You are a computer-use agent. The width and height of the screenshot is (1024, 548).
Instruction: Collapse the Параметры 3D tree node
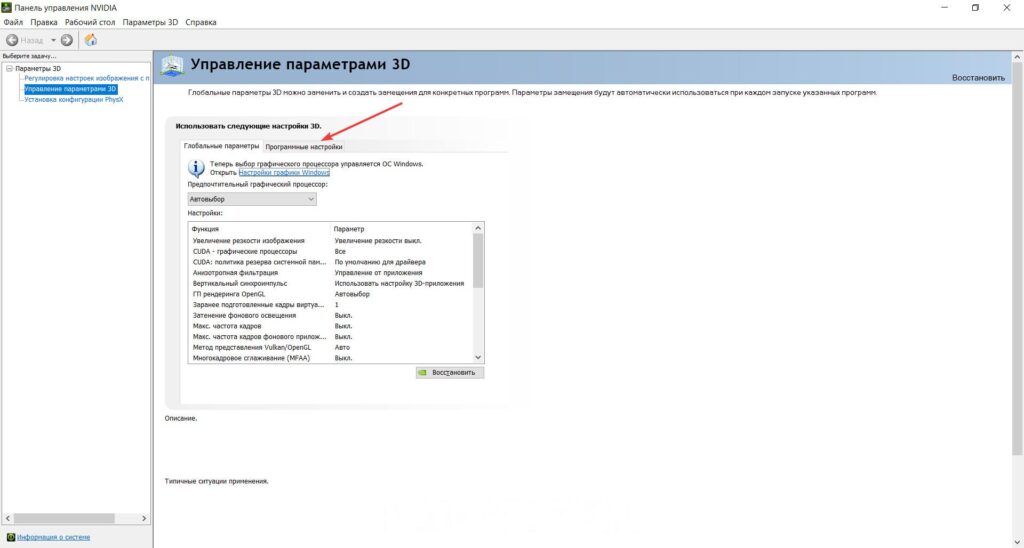(x=9, y=69)
